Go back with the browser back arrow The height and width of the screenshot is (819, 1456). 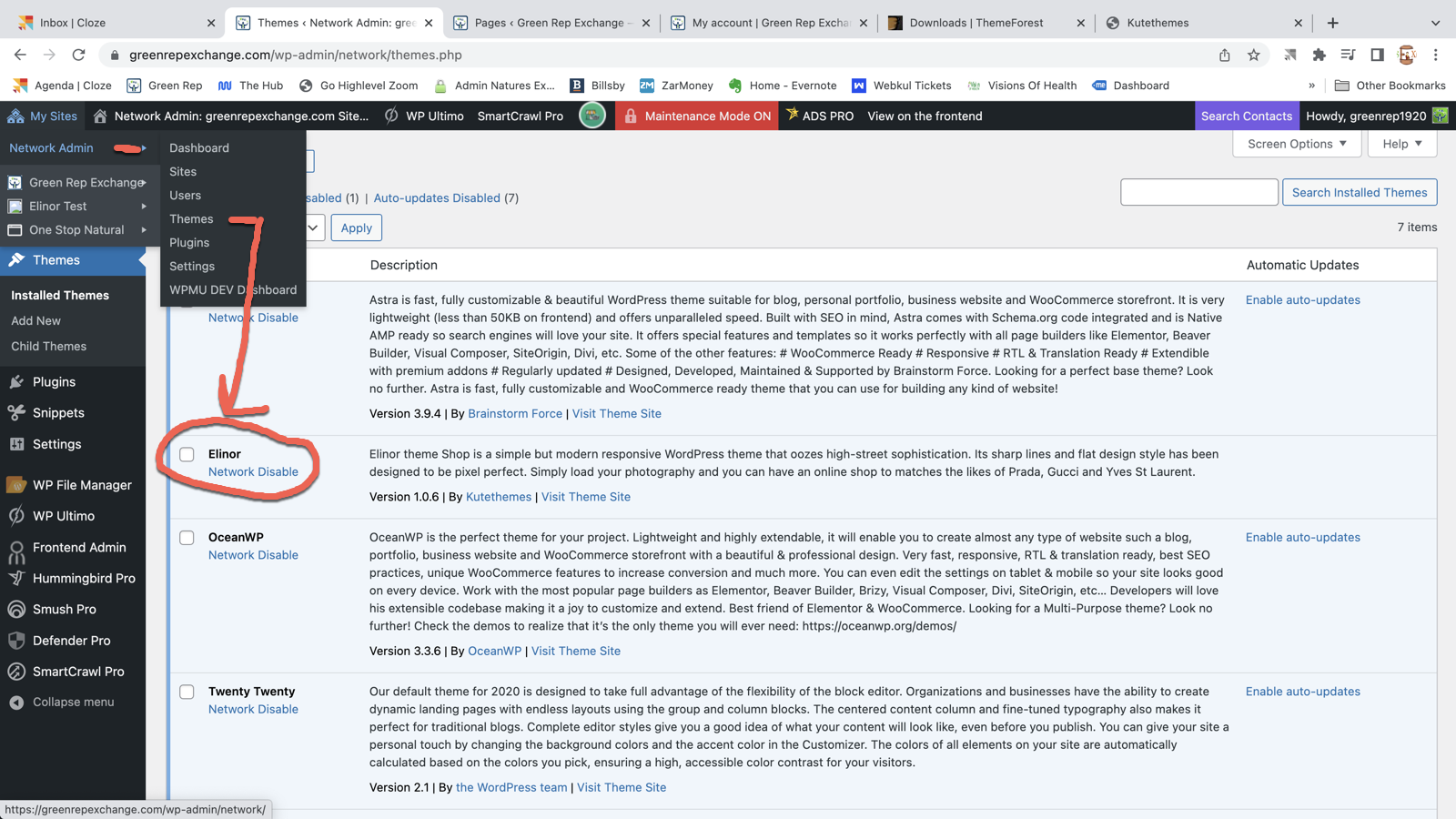[x=20, y=55]
